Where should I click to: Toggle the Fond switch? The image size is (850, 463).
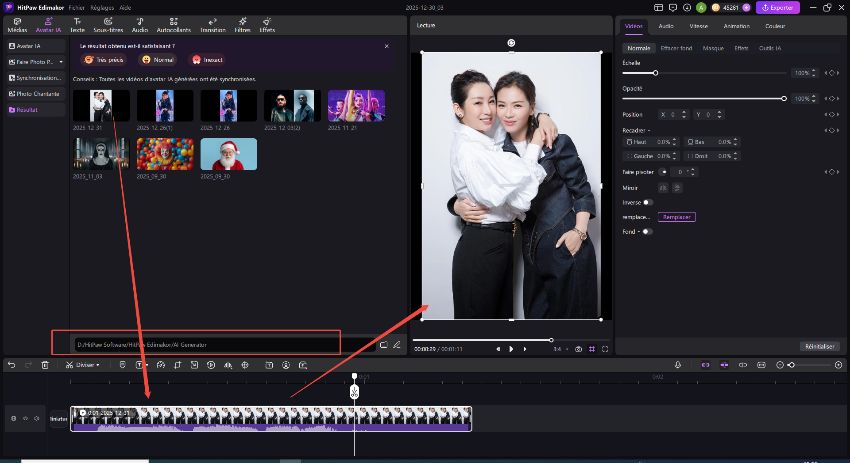pos(646,231)
